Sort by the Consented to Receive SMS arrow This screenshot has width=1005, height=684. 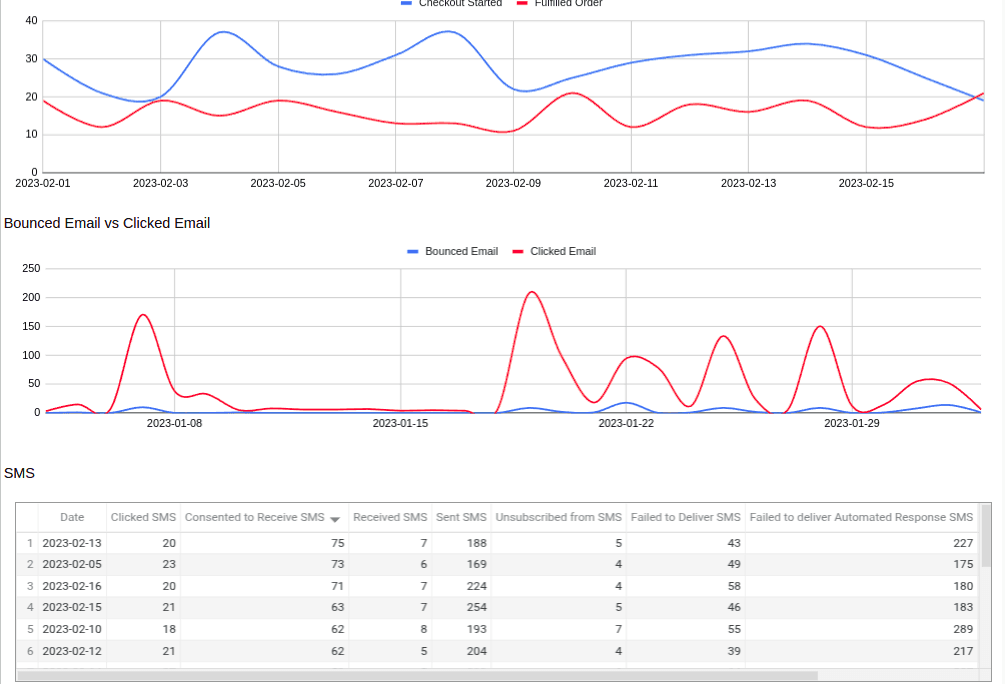(335, 519)
